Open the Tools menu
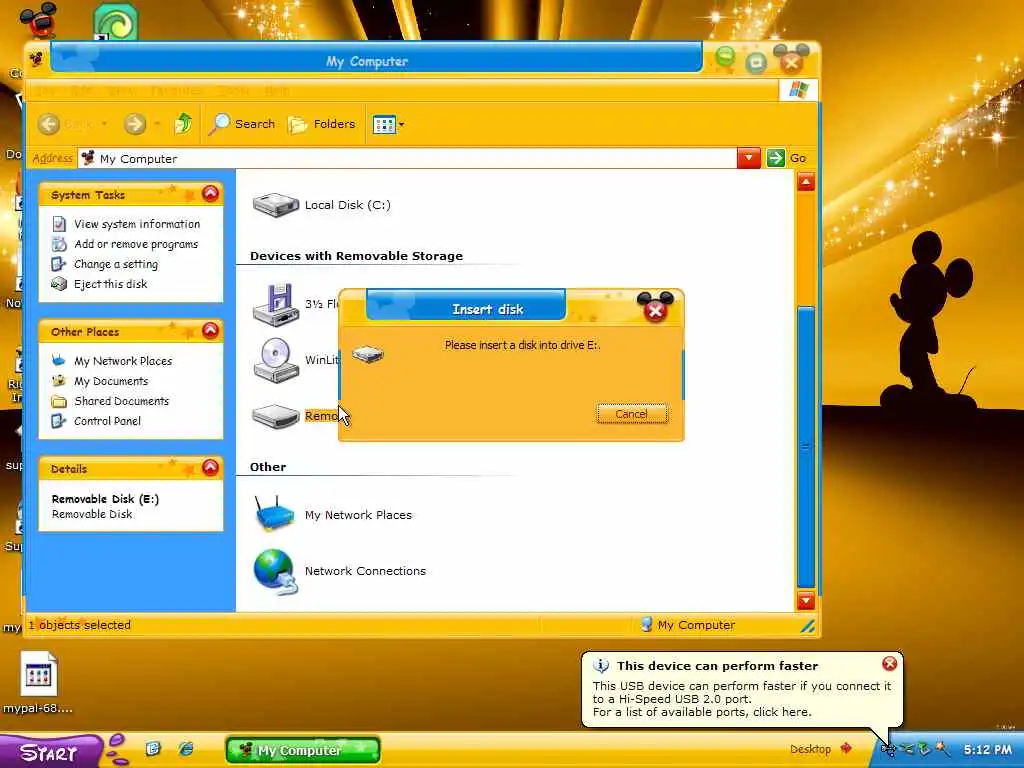The width and height of the screenshot is (1024, 768). [x=232, y=90]
